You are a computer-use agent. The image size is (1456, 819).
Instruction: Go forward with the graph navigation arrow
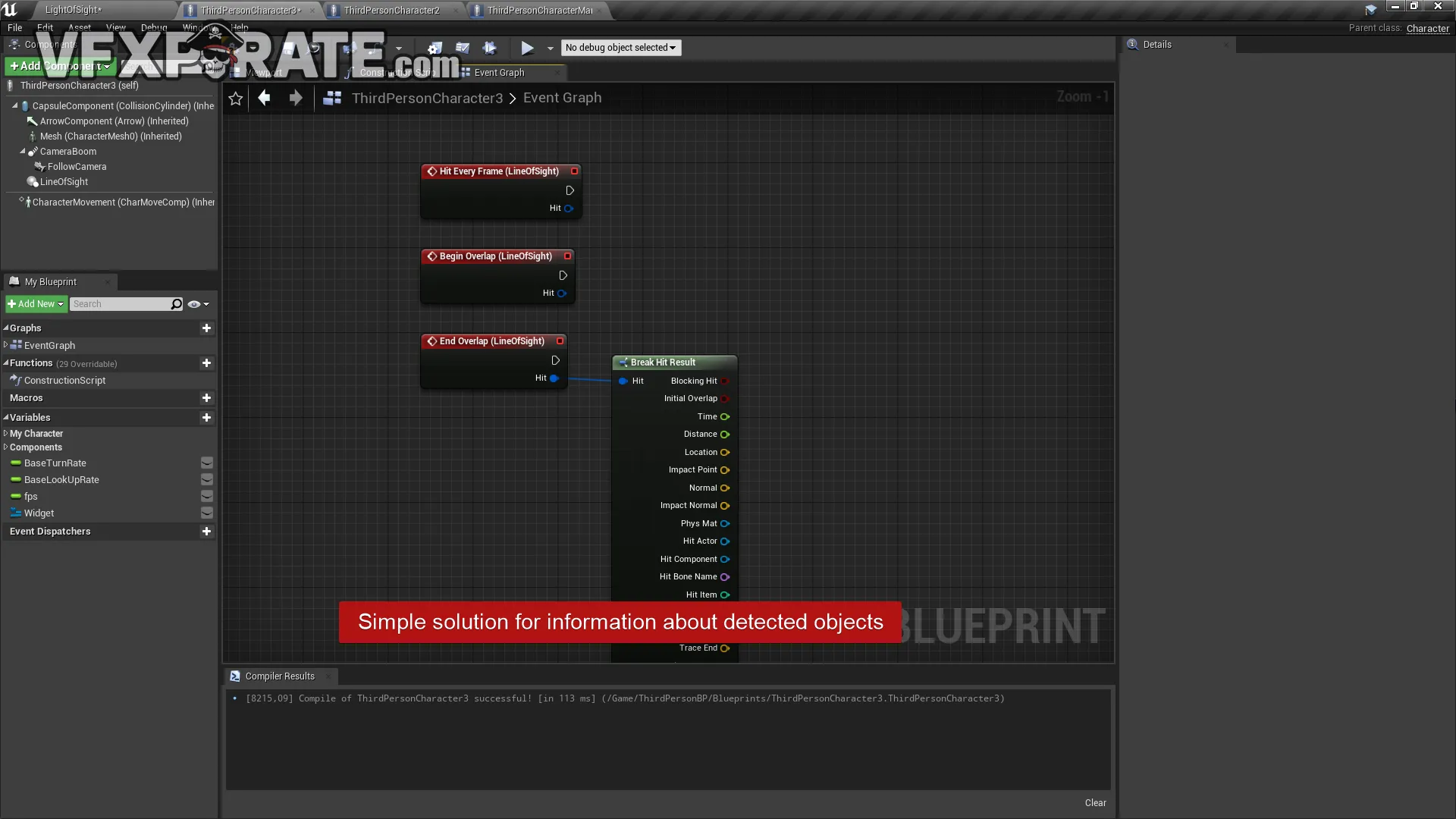coord(296,98)
